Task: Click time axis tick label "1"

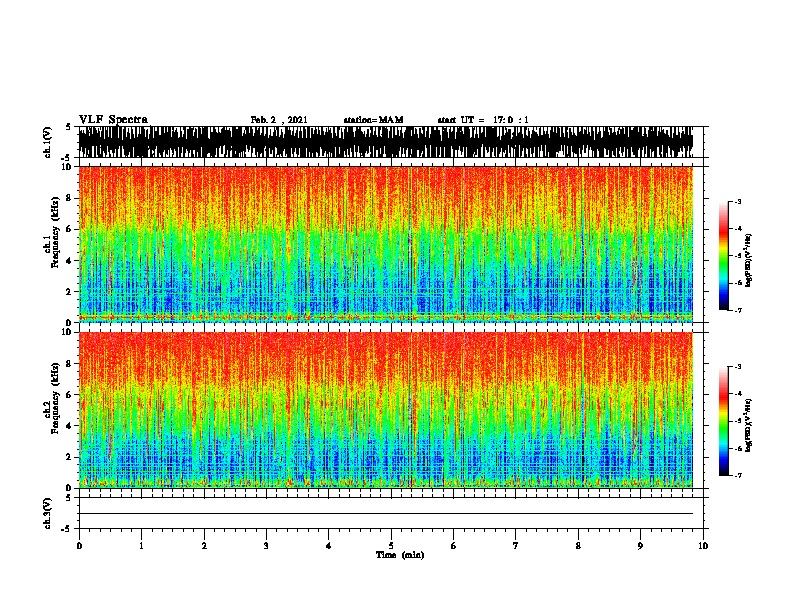Action: 141,546
